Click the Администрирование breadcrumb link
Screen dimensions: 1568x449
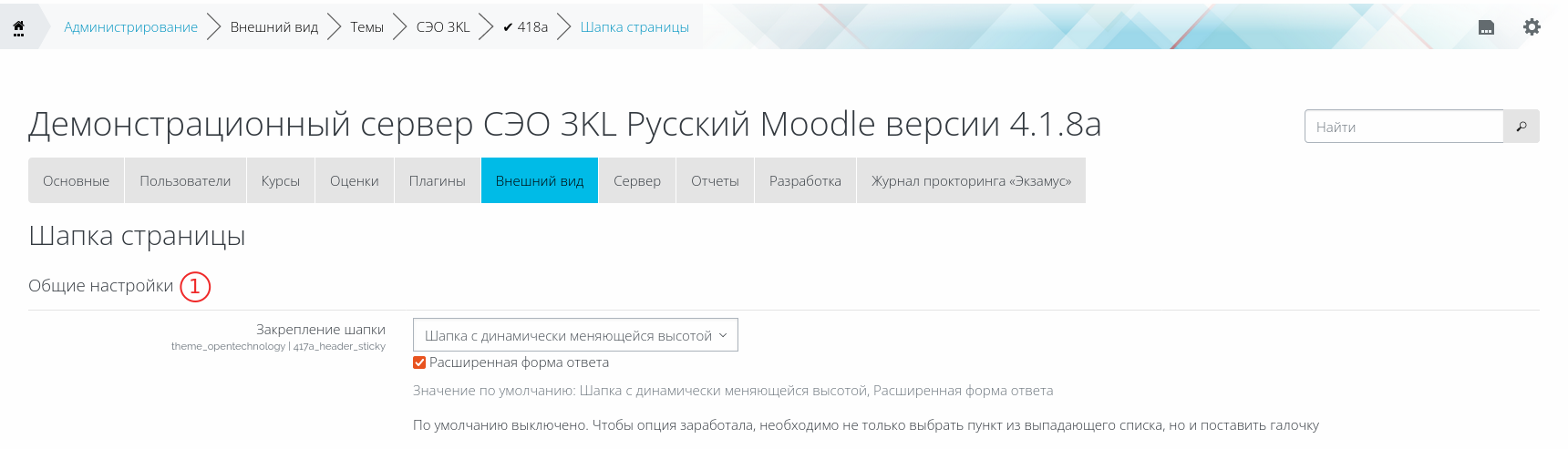pos(130,27)
